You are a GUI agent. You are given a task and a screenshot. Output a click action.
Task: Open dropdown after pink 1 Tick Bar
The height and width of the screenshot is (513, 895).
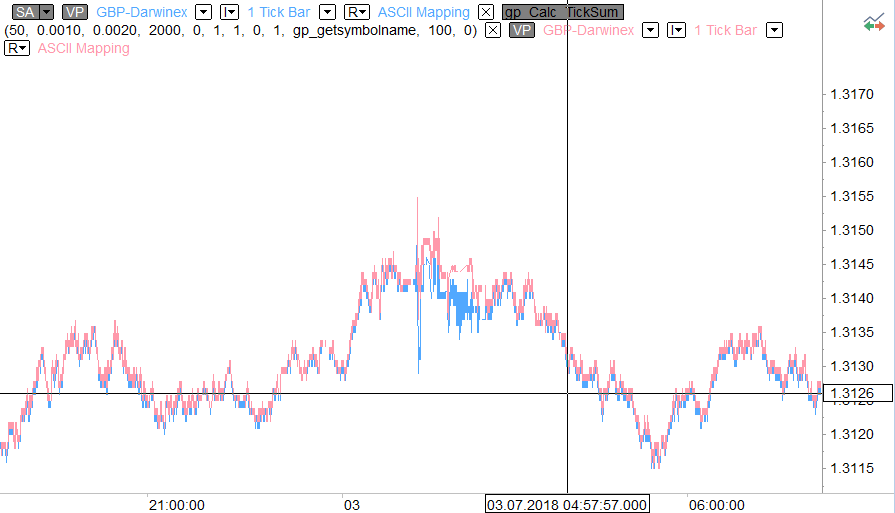(774, 30)
